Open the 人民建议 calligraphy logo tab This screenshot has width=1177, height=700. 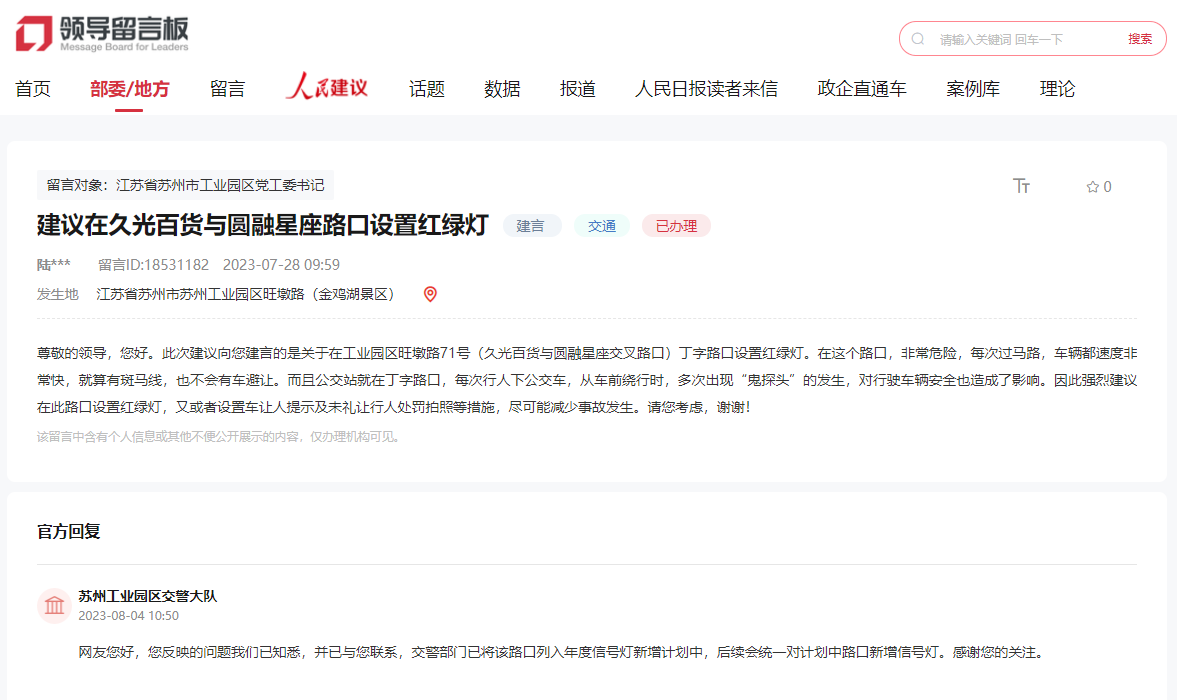pyautogui.click(x=326, y=88)
